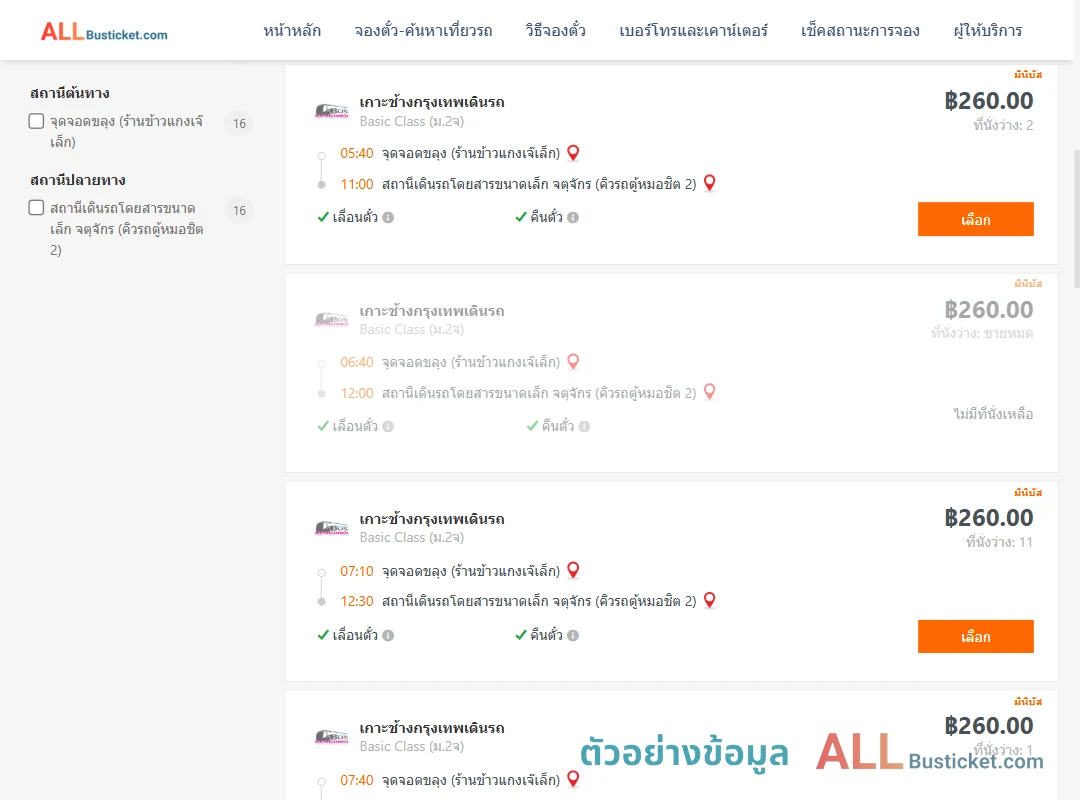This screenshot has width=1080, height=800.
Task: Open เช็คสถานะการจอง menu item
Action: (860, 30)
